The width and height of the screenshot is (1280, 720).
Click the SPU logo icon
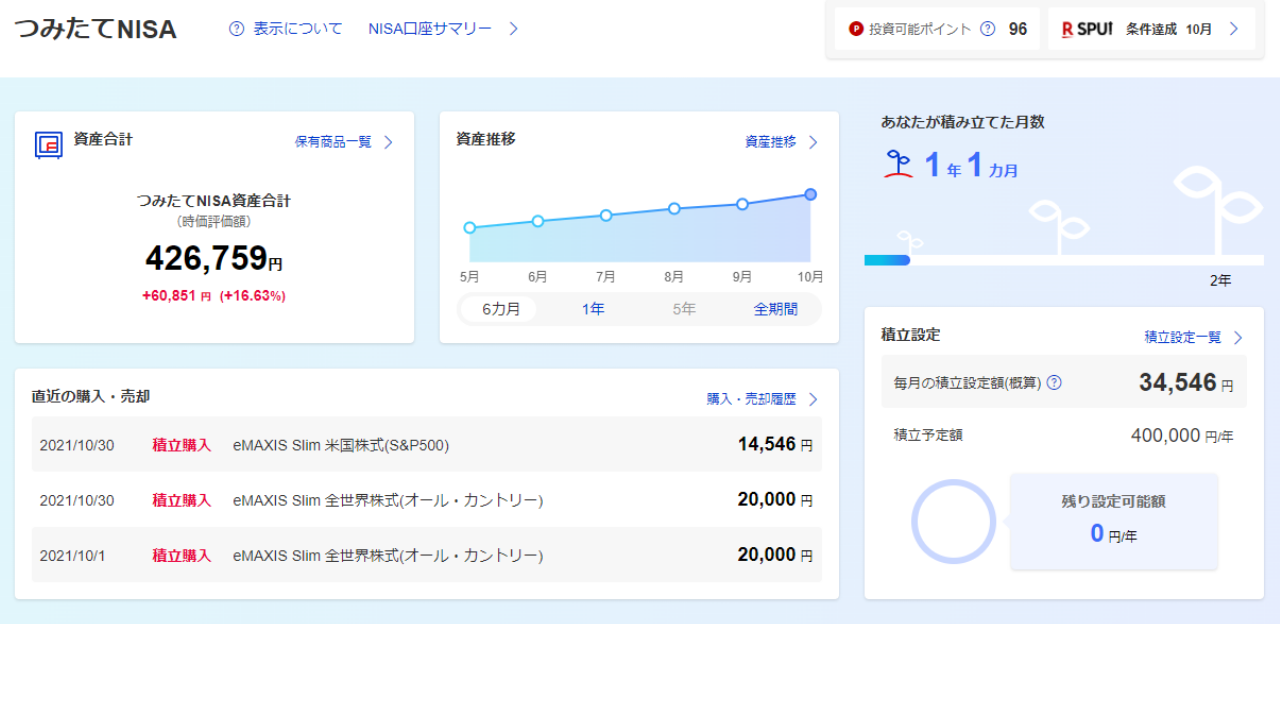[x=1087, y=29]
